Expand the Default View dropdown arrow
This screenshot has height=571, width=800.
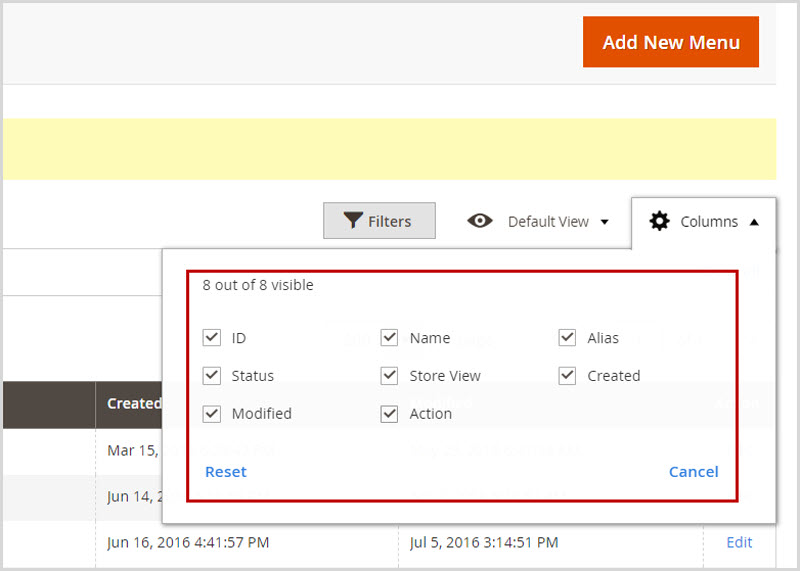tap(604, 222)
